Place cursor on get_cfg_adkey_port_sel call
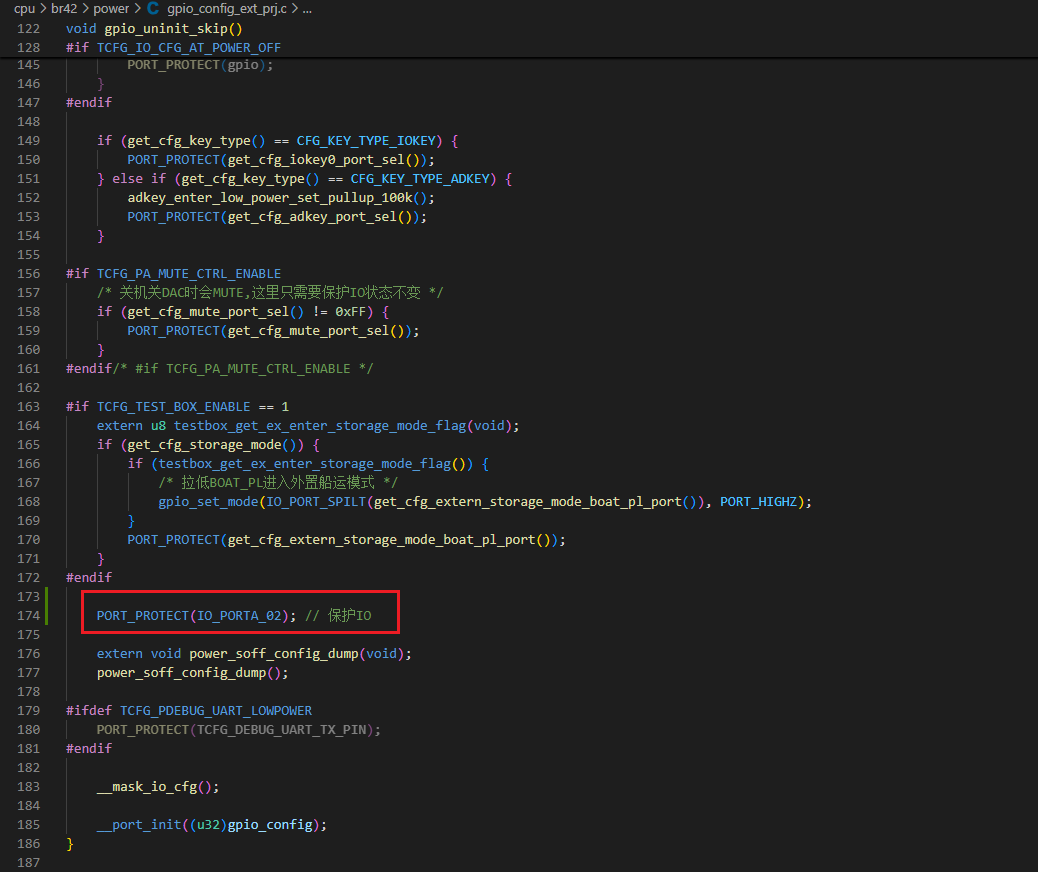This screenshot has width=1038, height=872. 312,217
